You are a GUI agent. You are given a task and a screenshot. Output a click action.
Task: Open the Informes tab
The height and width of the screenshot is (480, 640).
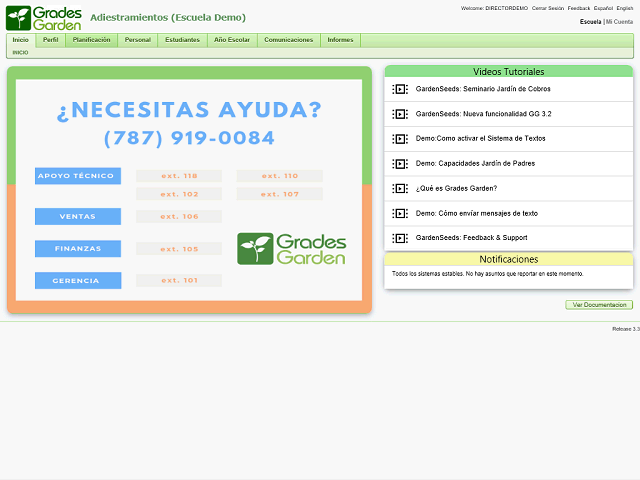click(340, 40)
